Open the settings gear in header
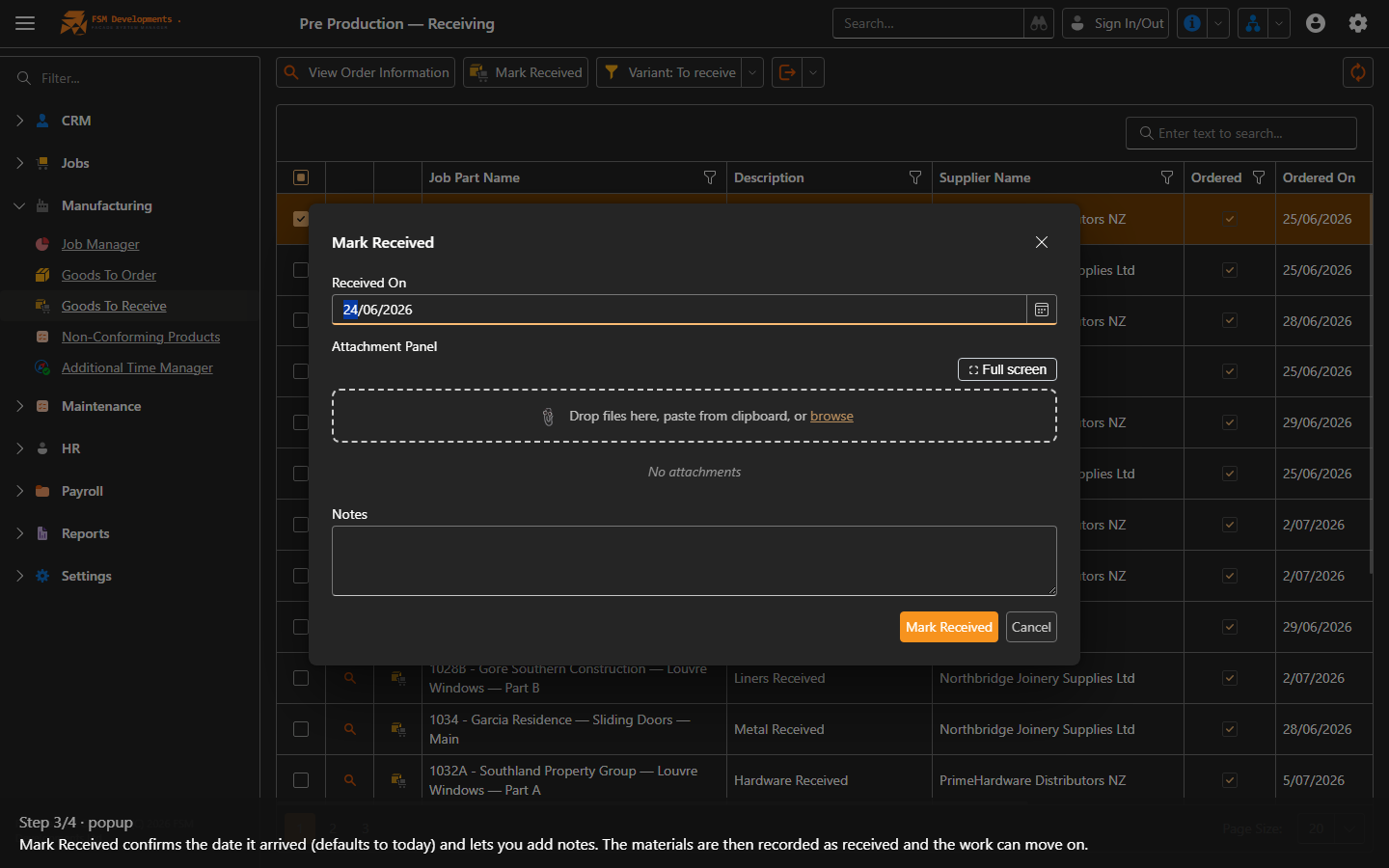1389x868 pixels. (1358, 23)
